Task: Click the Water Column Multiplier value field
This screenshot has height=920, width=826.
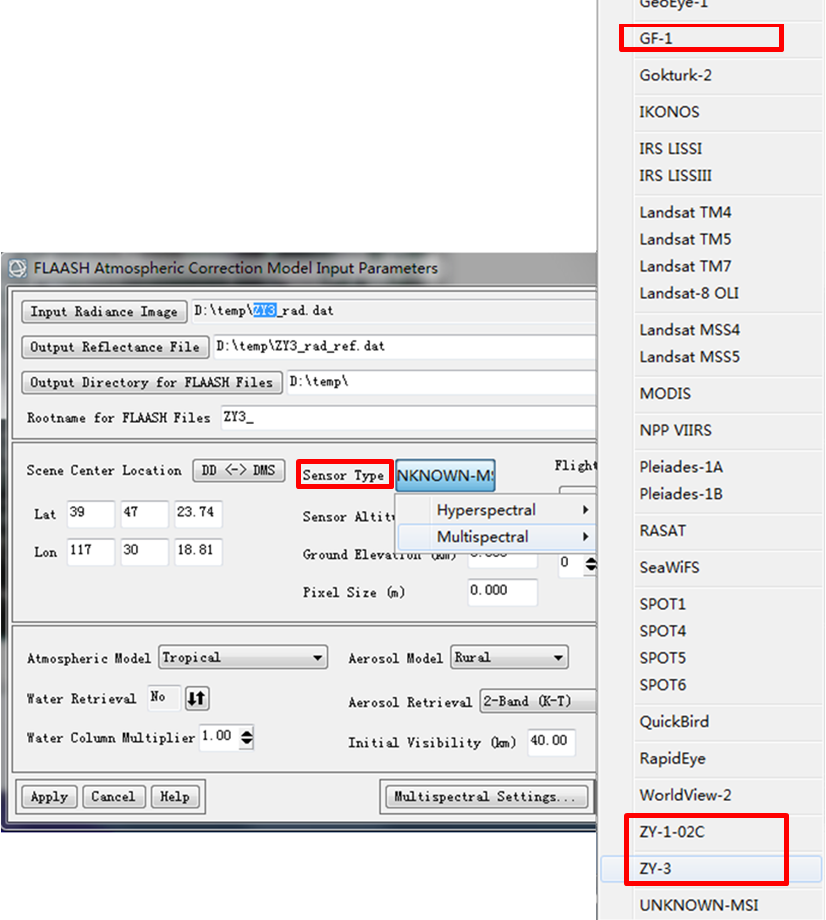Action: point(220,738)
